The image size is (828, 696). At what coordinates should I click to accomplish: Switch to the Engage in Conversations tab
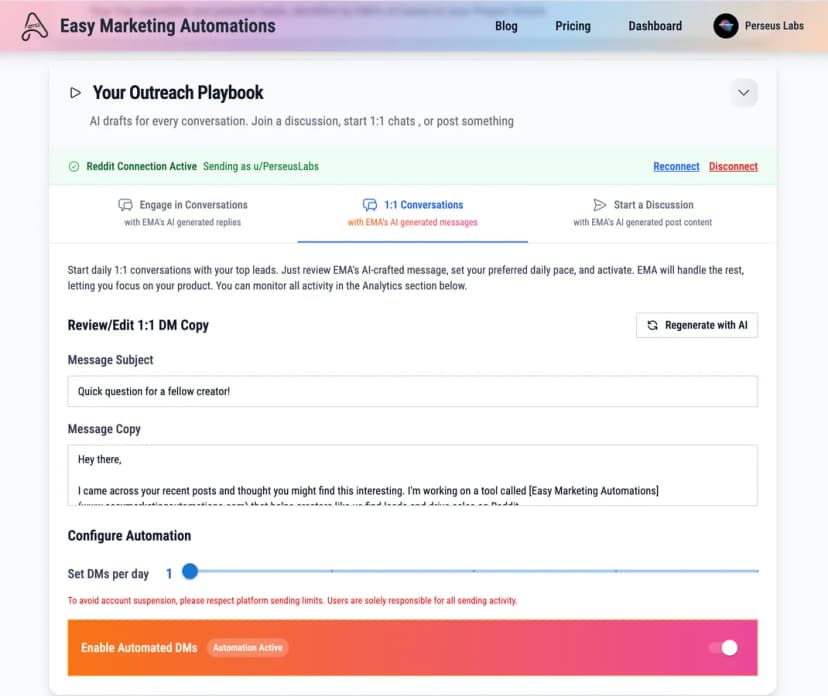pyautogui.click(x=183, y=213)
